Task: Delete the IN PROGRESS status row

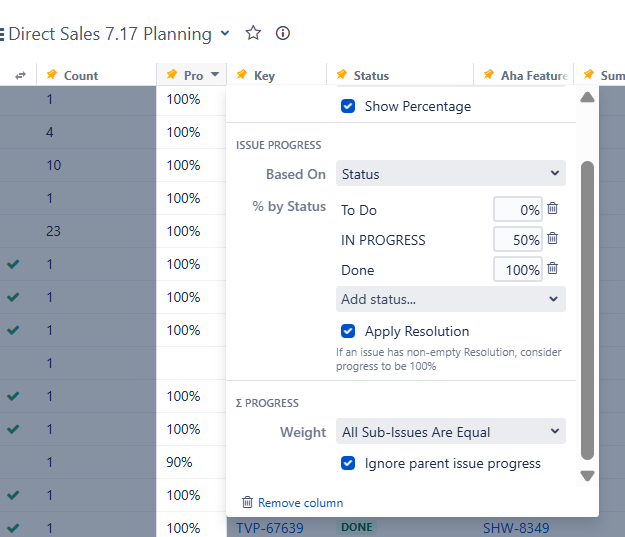Action: [x=552, y=238]
